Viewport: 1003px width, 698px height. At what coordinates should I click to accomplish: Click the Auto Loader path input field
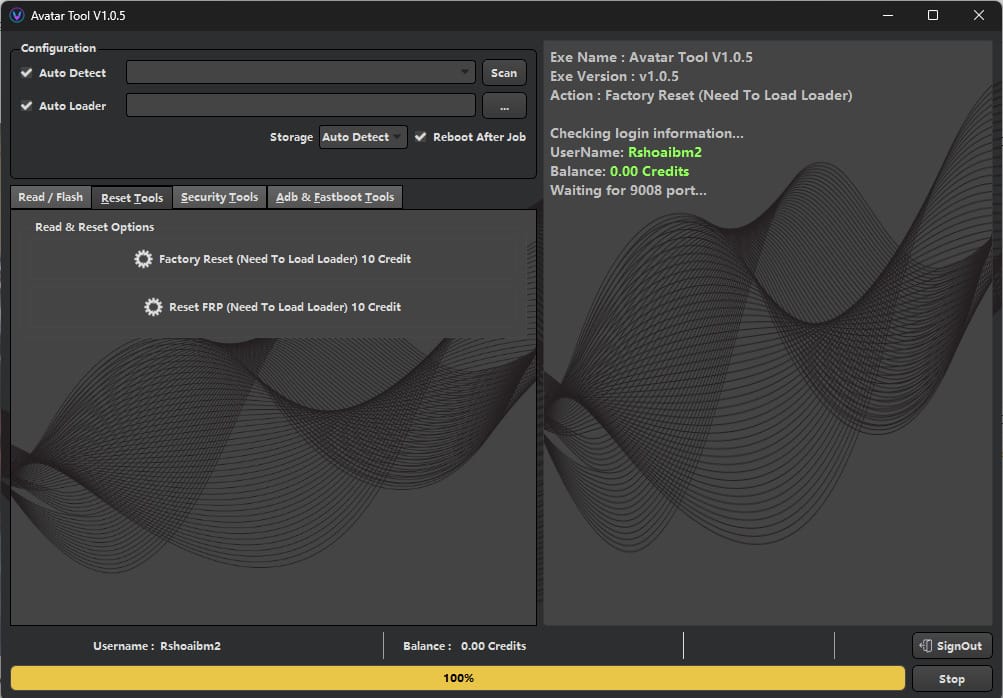tap(300, 106)
